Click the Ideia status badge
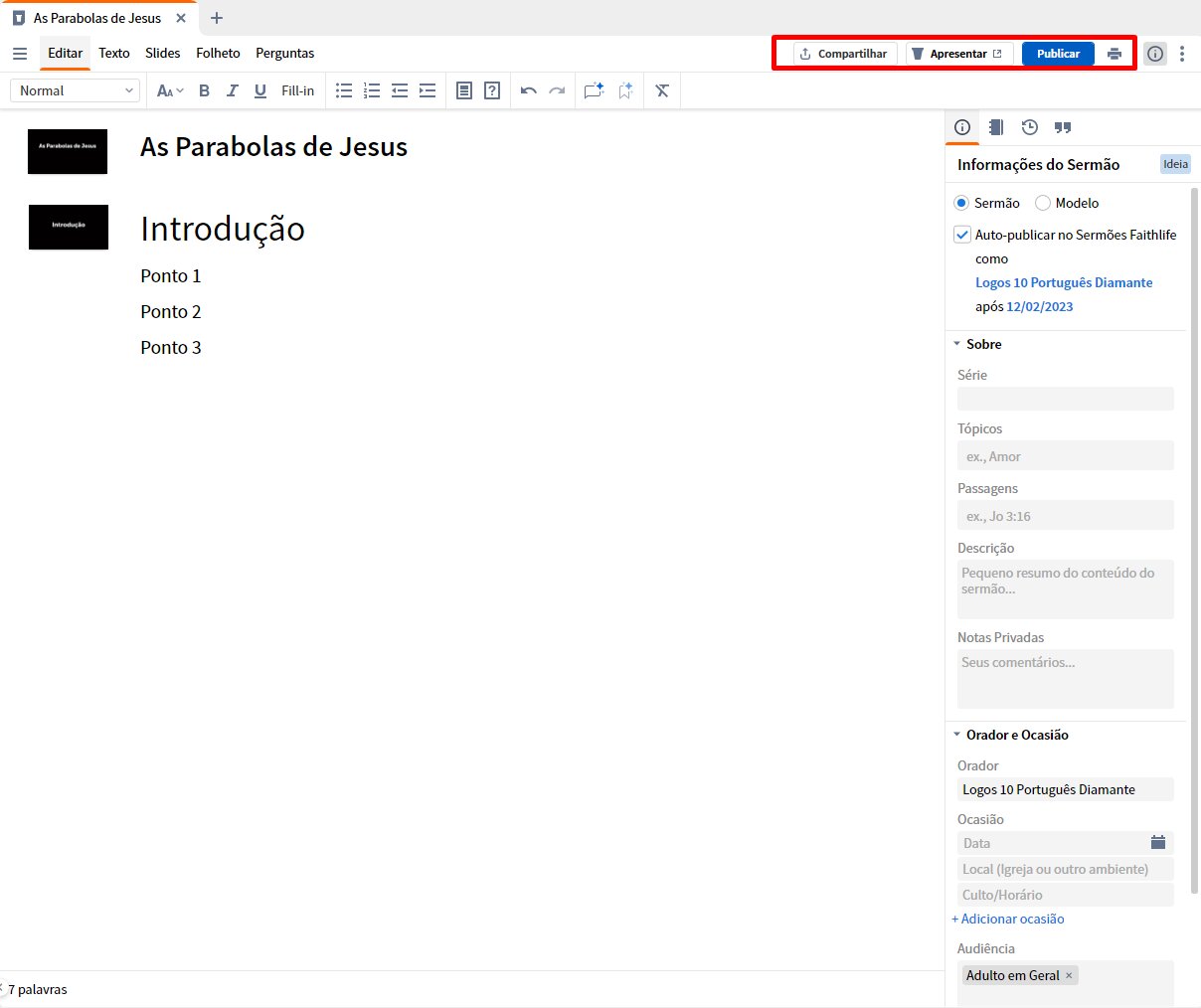Image resolution: width=1201 pixels, height=1008 pixels. point(1175,164)
